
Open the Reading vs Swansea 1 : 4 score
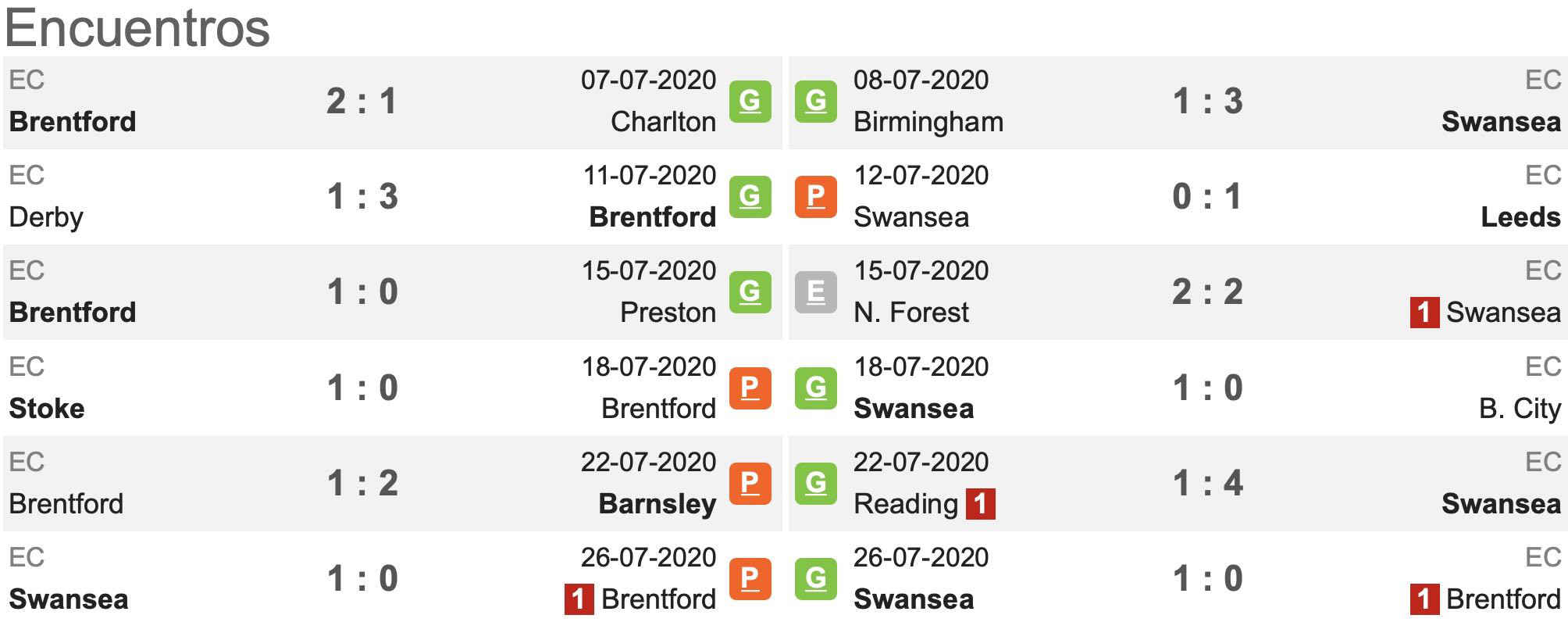click(1207, 483)
